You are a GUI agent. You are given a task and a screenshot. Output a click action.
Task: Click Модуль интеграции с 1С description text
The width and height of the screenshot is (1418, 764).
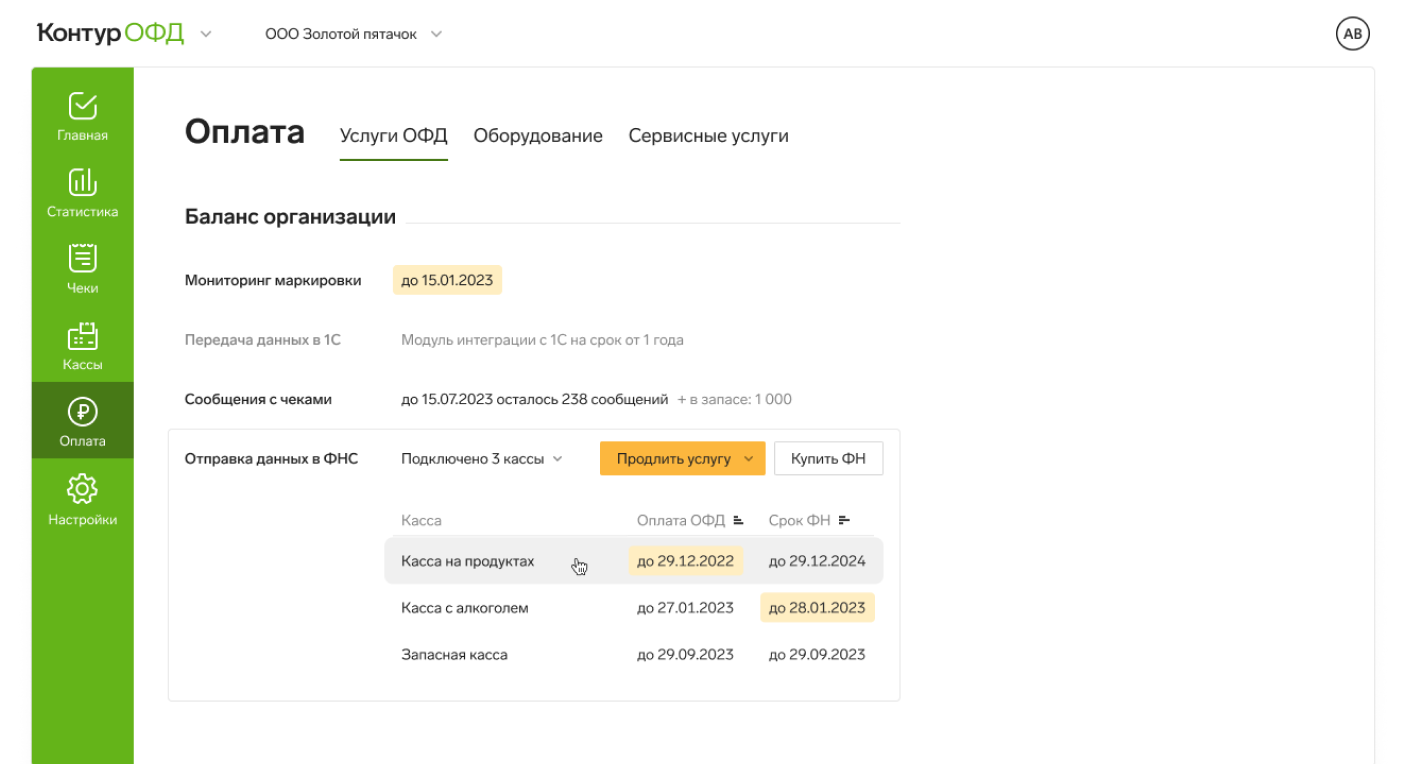pos(542,340)
